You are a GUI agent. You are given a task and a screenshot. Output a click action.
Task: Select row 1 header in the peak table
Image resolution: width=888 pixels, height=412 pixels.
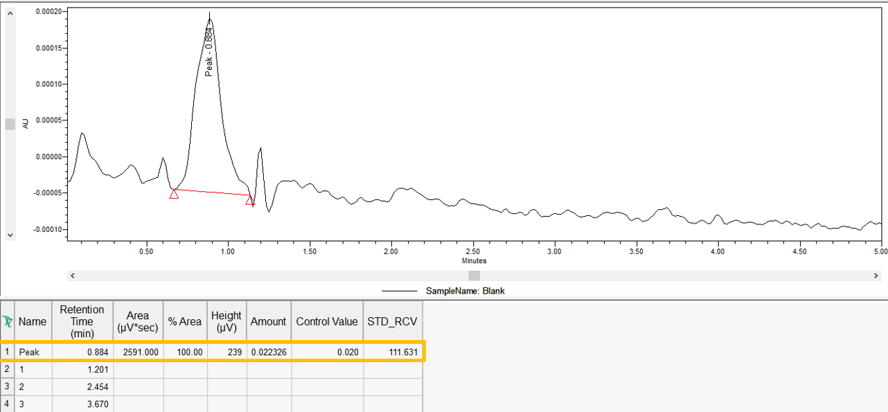click(x=8, y=351)
